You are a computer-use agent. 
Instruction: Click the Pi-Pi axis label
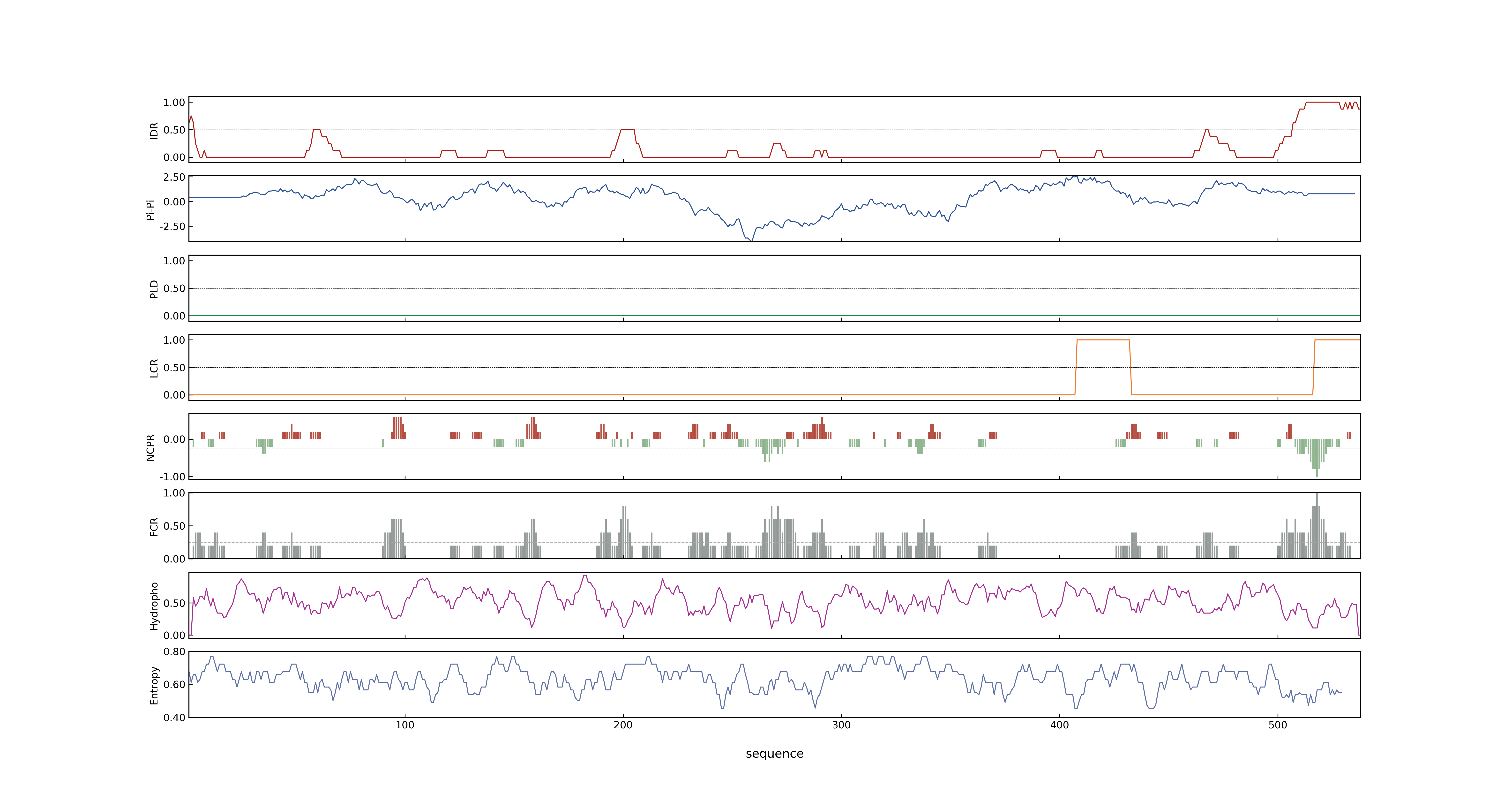(150, 209)
